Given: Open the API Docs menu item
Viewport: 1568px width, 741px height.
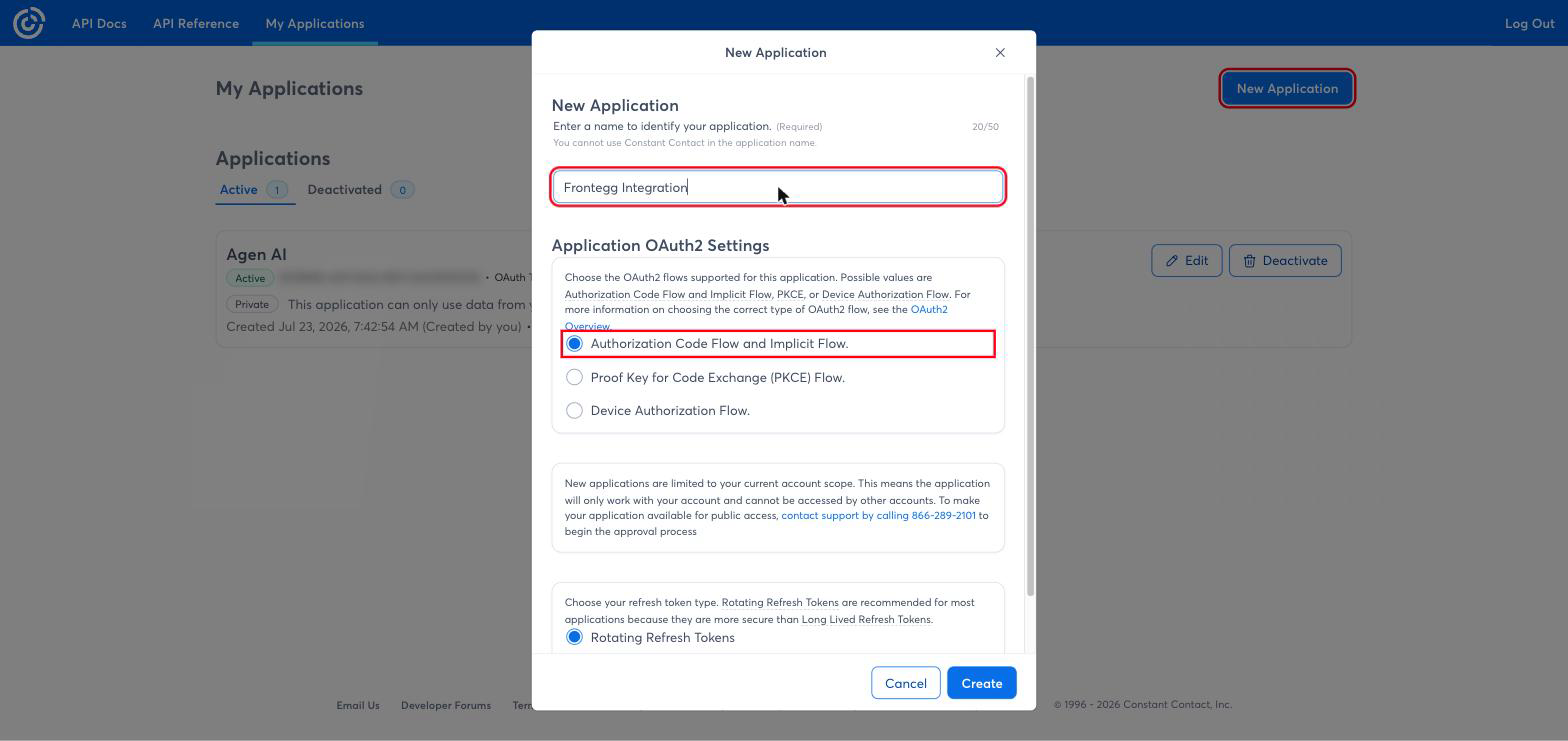Looking at the screenshot, I should click(x=99, y=23).
